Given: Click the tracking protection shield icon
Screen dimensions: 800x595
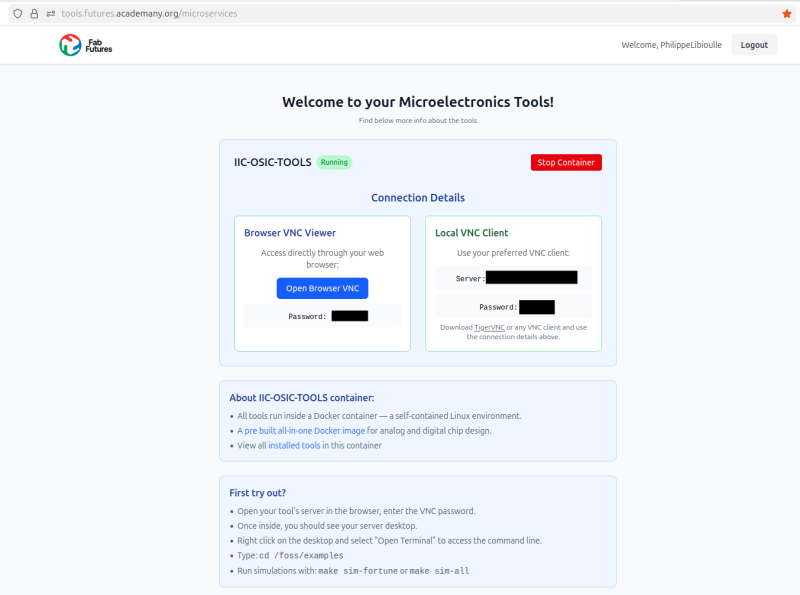Looking at the screenshot, I should [x=17, y=14].
